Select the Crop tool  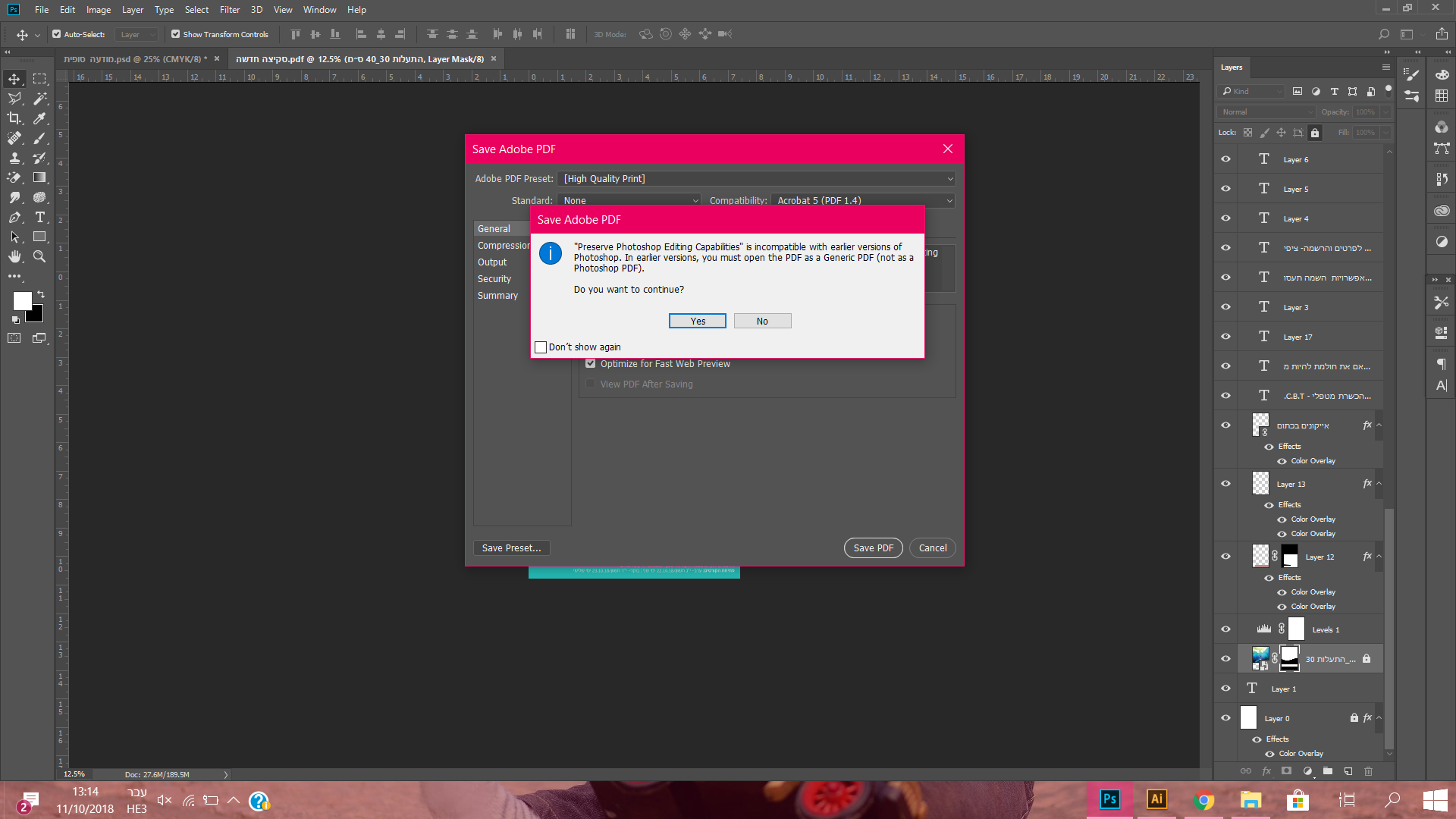[14, 118]
